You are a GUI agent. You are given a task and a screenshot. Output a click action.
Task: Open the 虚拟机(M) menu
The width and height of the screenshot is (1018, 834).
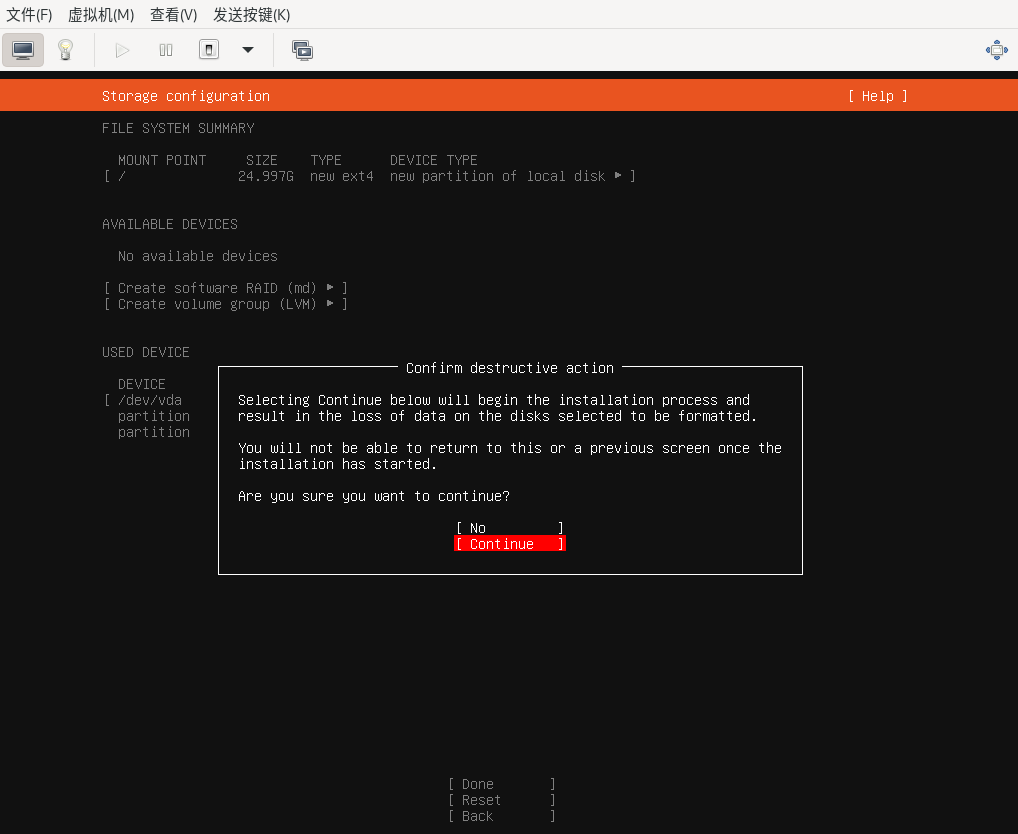pos(100,15)
